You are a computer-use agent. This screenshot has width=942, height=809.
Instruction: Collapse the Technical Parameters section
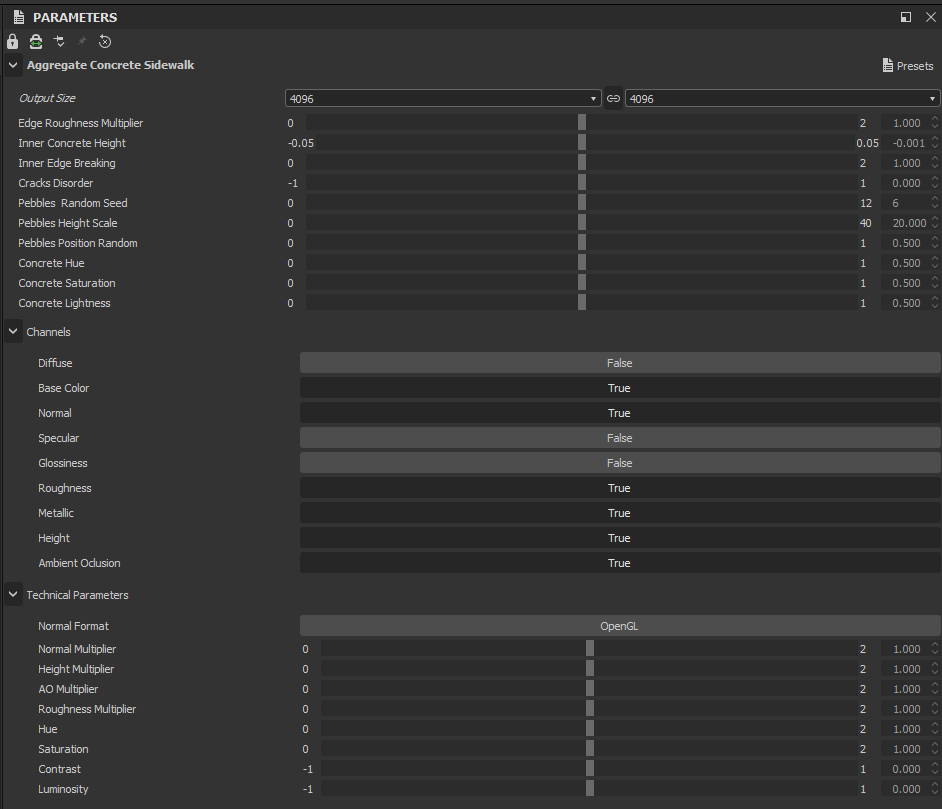13,595
